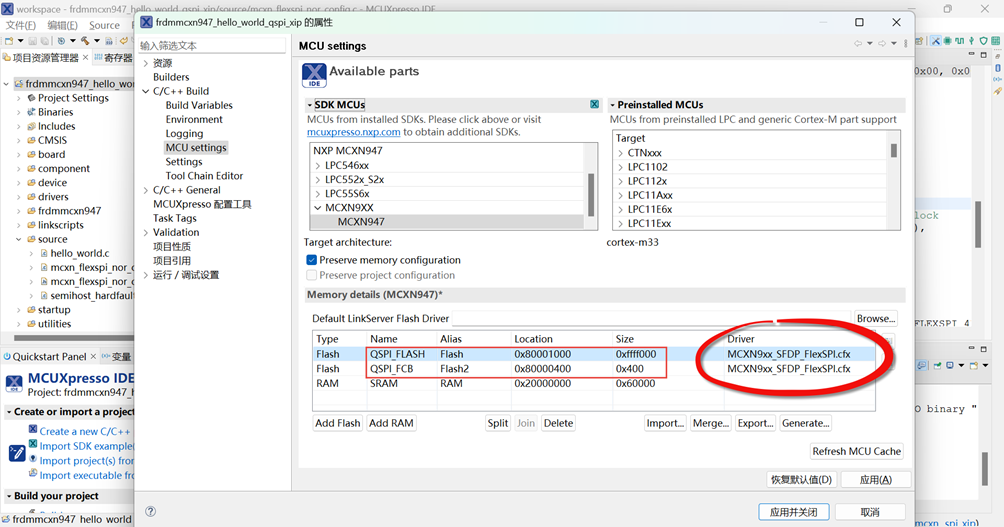Click the Default LinkServer Flash Driver field
The height and width of the screenshot is (527, 1004).
(652, 318)
